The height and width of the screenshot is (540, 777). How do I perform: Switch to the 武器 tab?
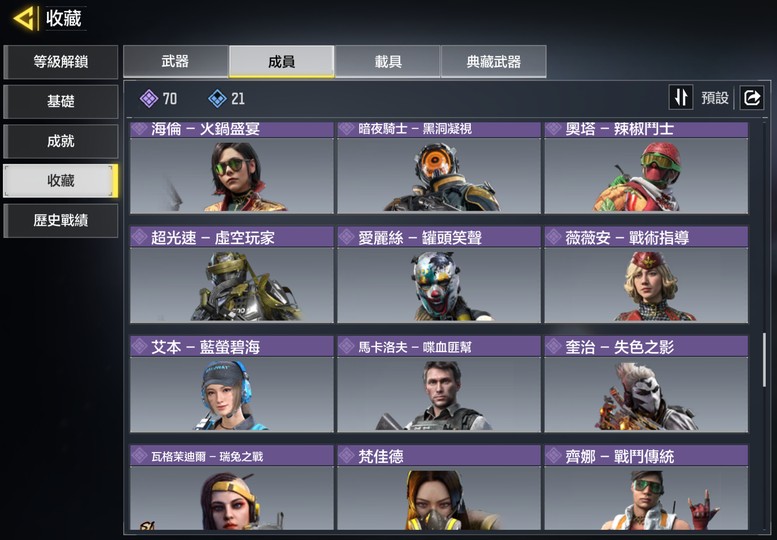click(x=175, y=61)
